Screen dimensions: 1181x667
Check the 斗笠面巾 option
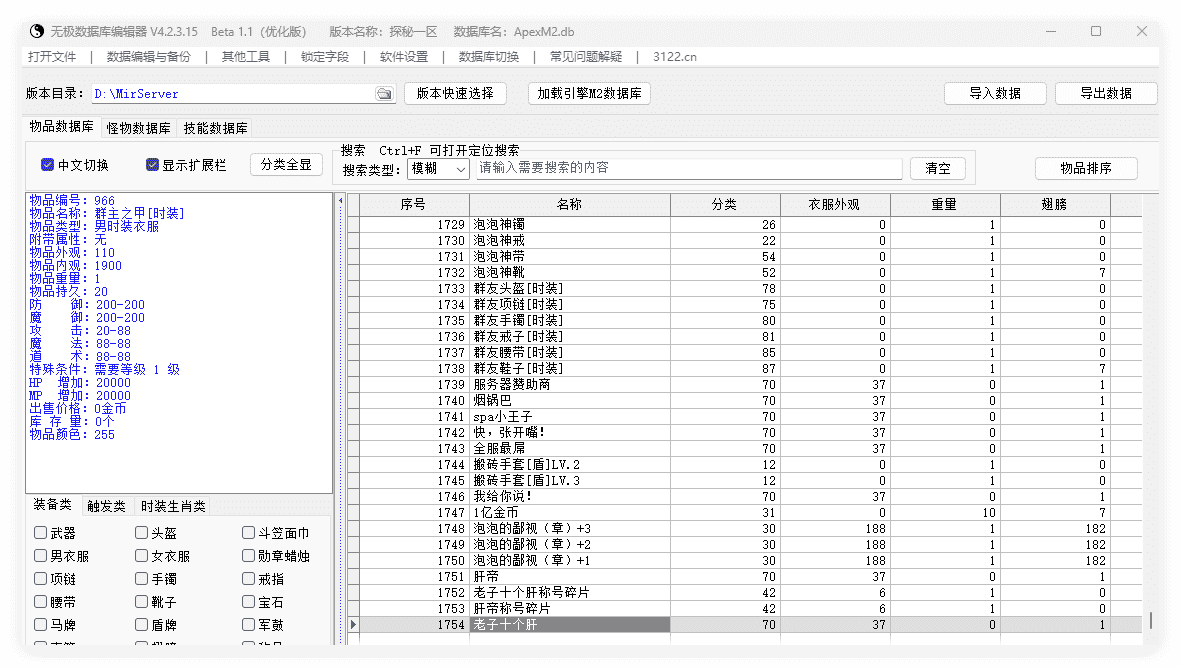(x=249, y=533)
